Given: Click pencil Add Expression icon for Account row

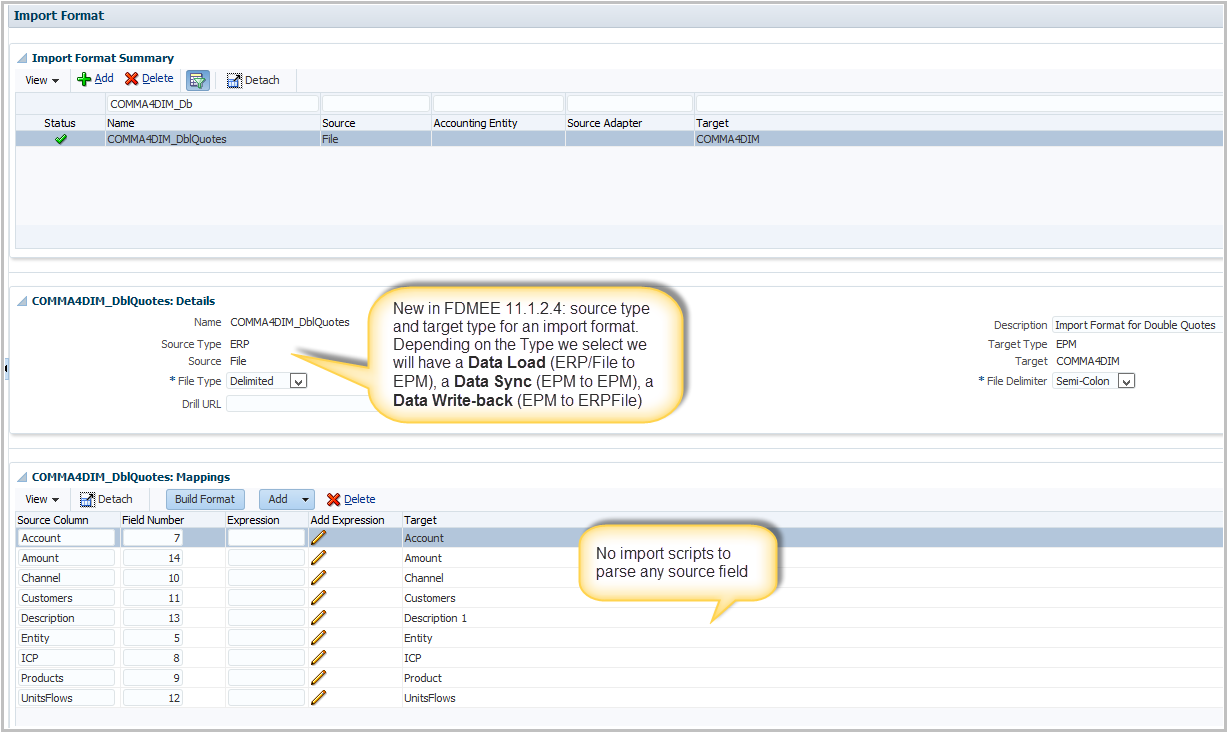Looking at the screenshot, I should (x=319, y=538).
